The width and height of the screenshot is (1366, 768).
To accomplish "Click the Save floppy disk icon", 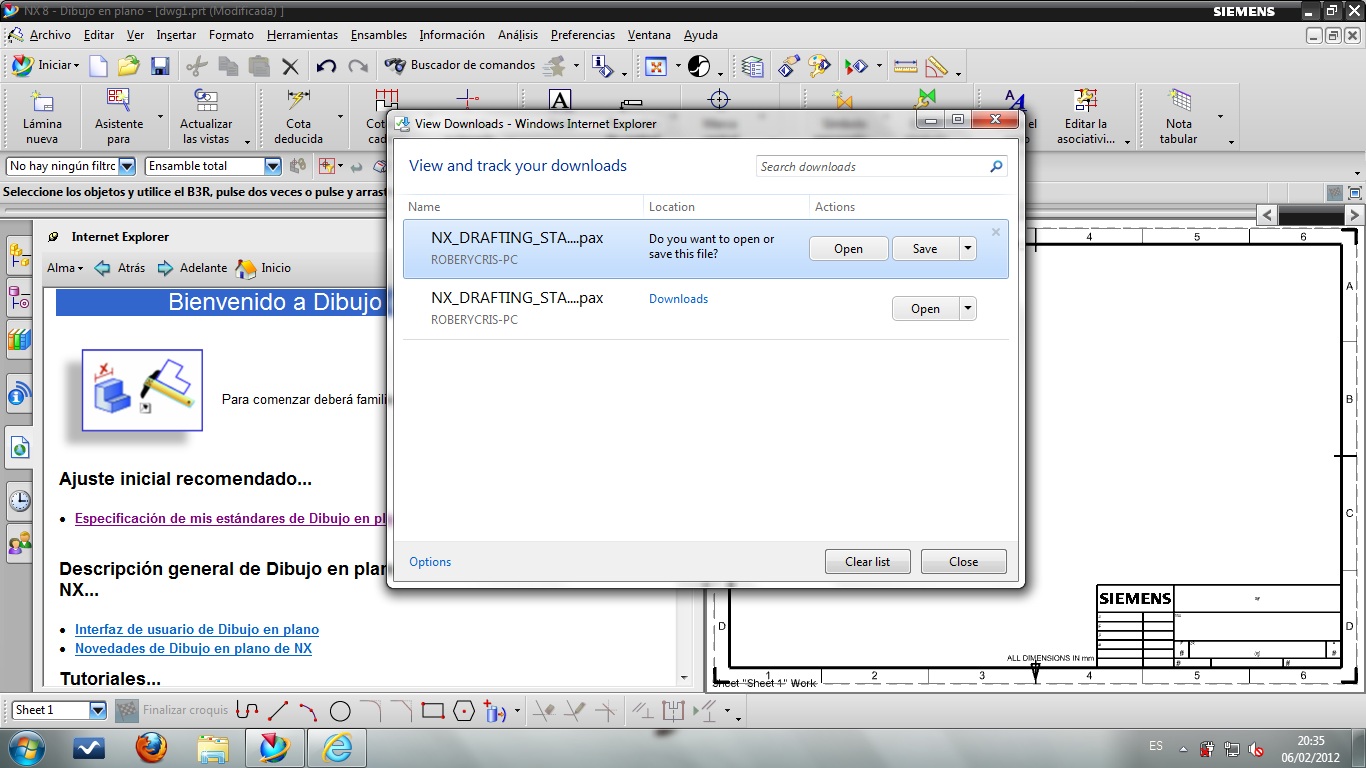I will point(159,66).
